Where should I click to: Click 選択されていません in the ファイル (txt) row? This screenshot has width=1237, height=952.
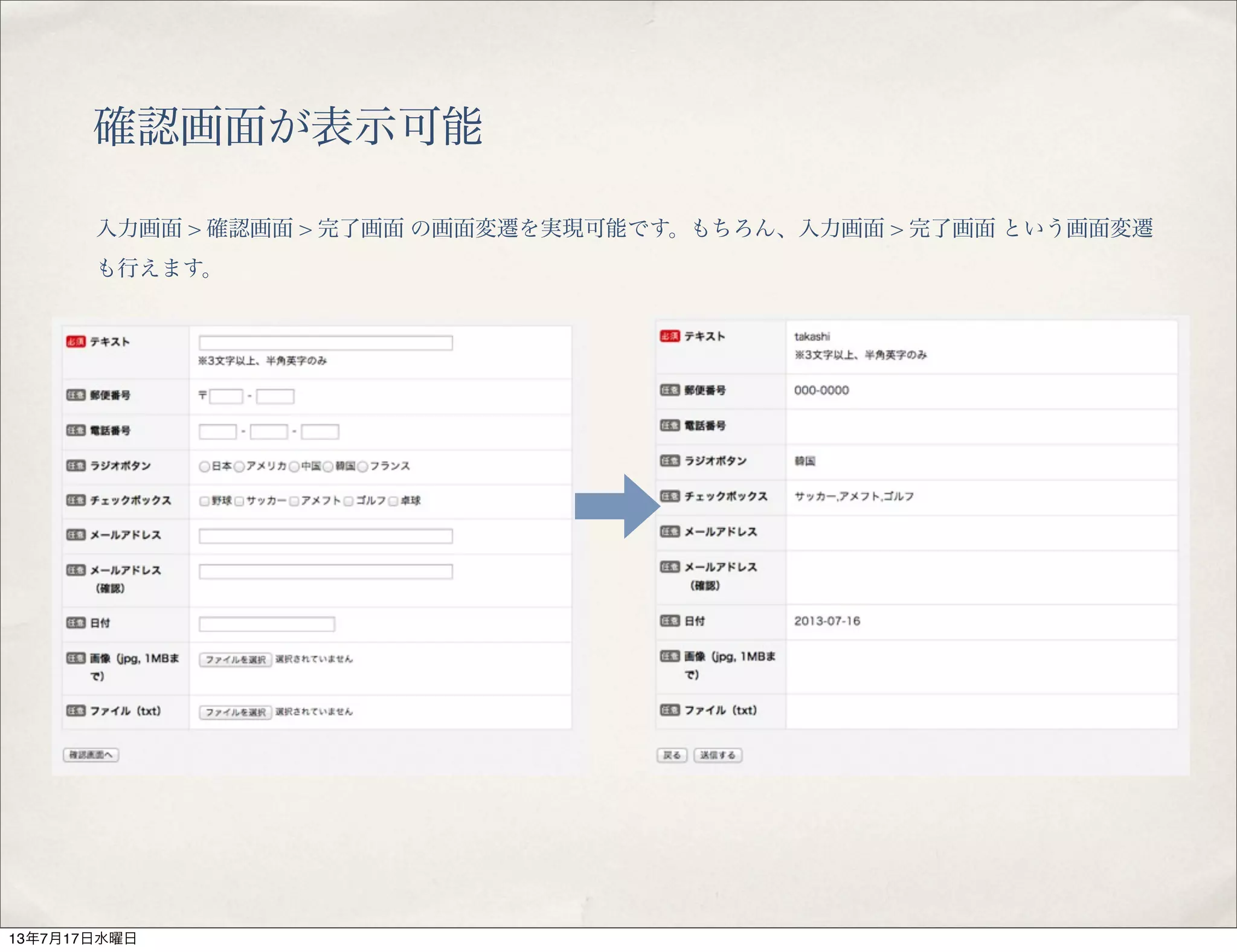(314, 712)
